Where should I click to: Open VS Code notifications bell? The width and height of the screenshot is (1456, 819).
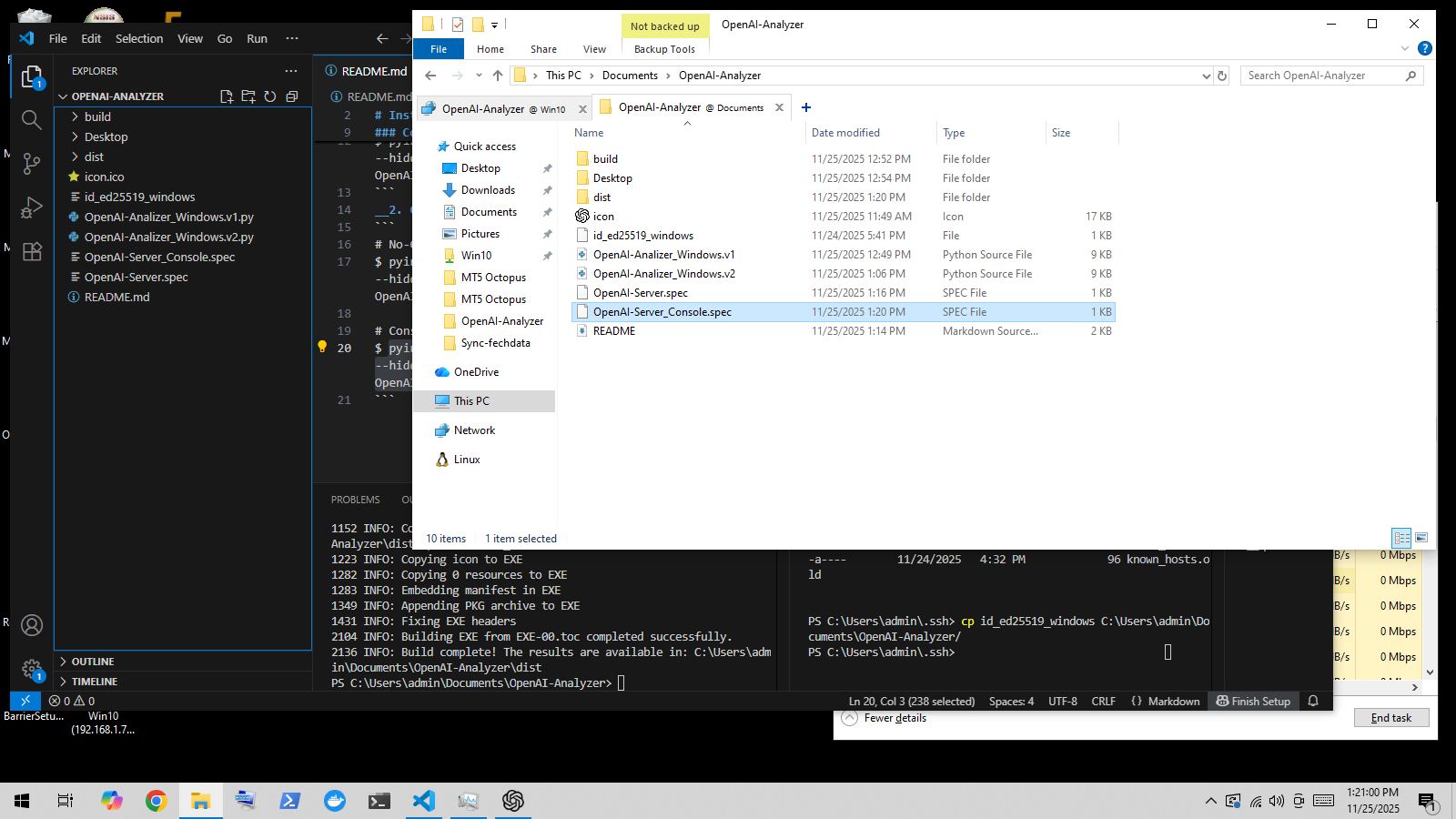(1313, 701)
